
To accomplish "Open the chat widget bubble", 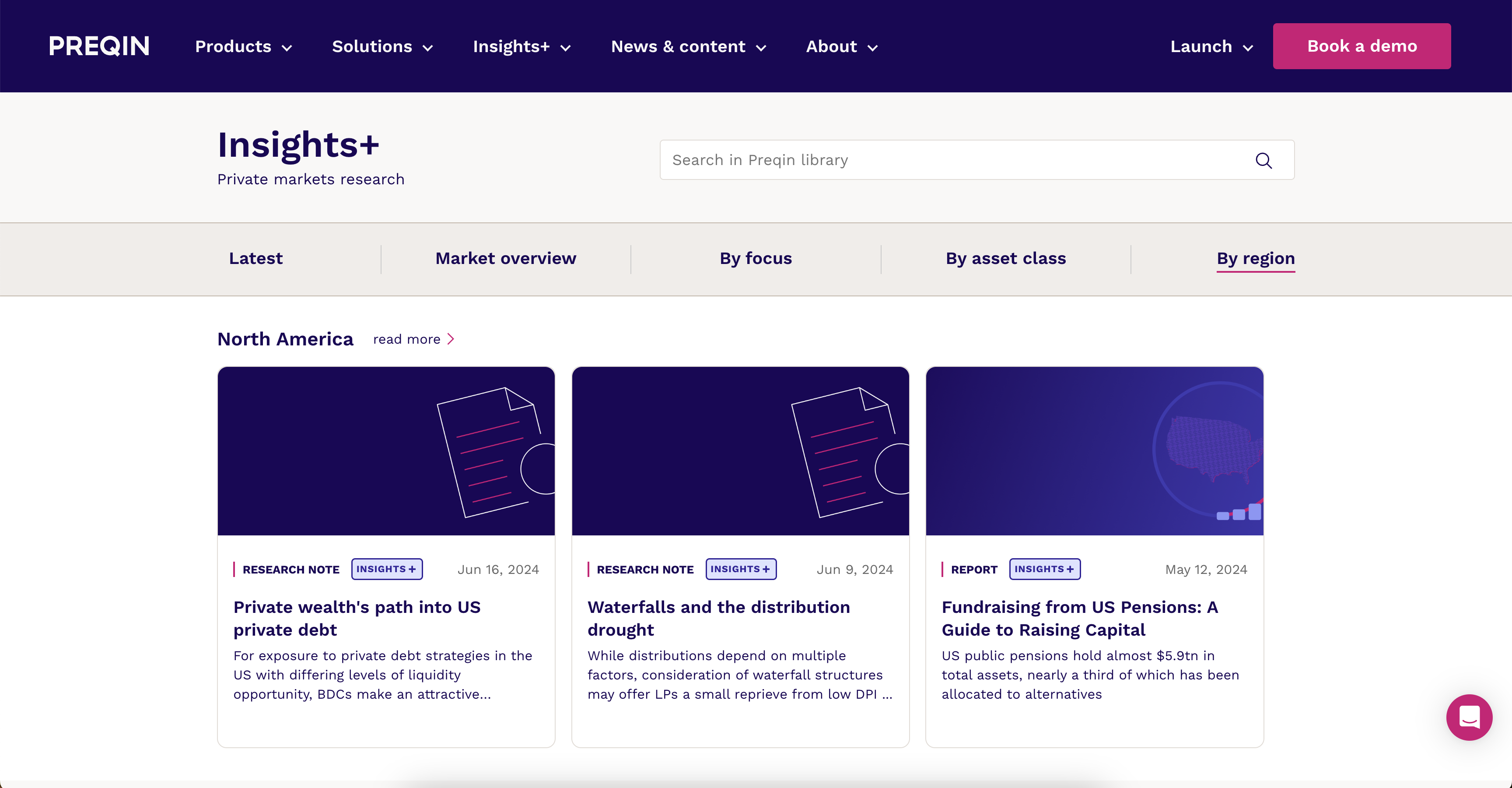I will (x=1469, y=717).
